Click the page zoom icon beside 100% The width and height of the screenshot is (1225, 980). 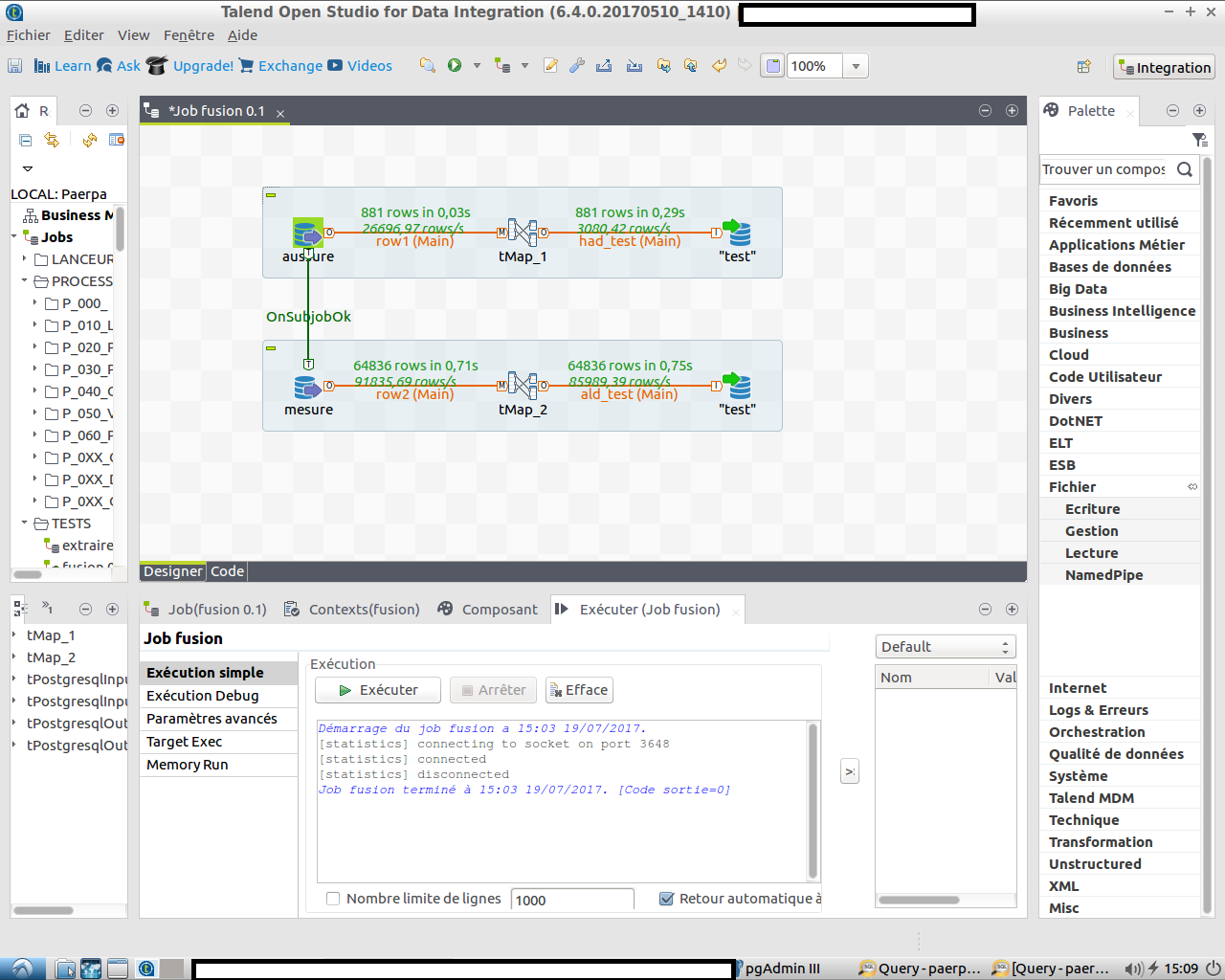pyautogui.click(x=772, y=66)
